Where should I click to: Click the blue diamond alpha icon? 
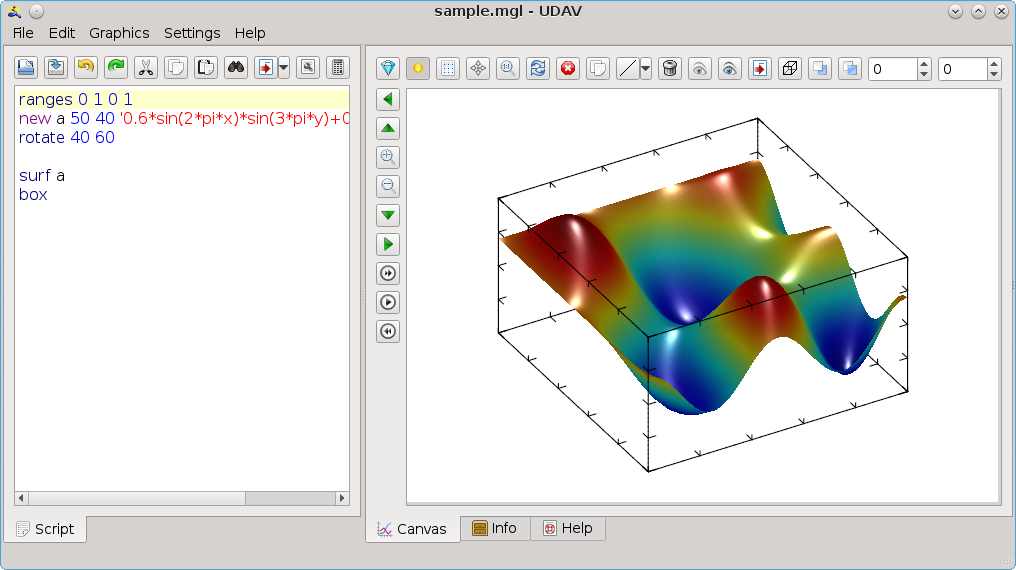coord(388,69)
